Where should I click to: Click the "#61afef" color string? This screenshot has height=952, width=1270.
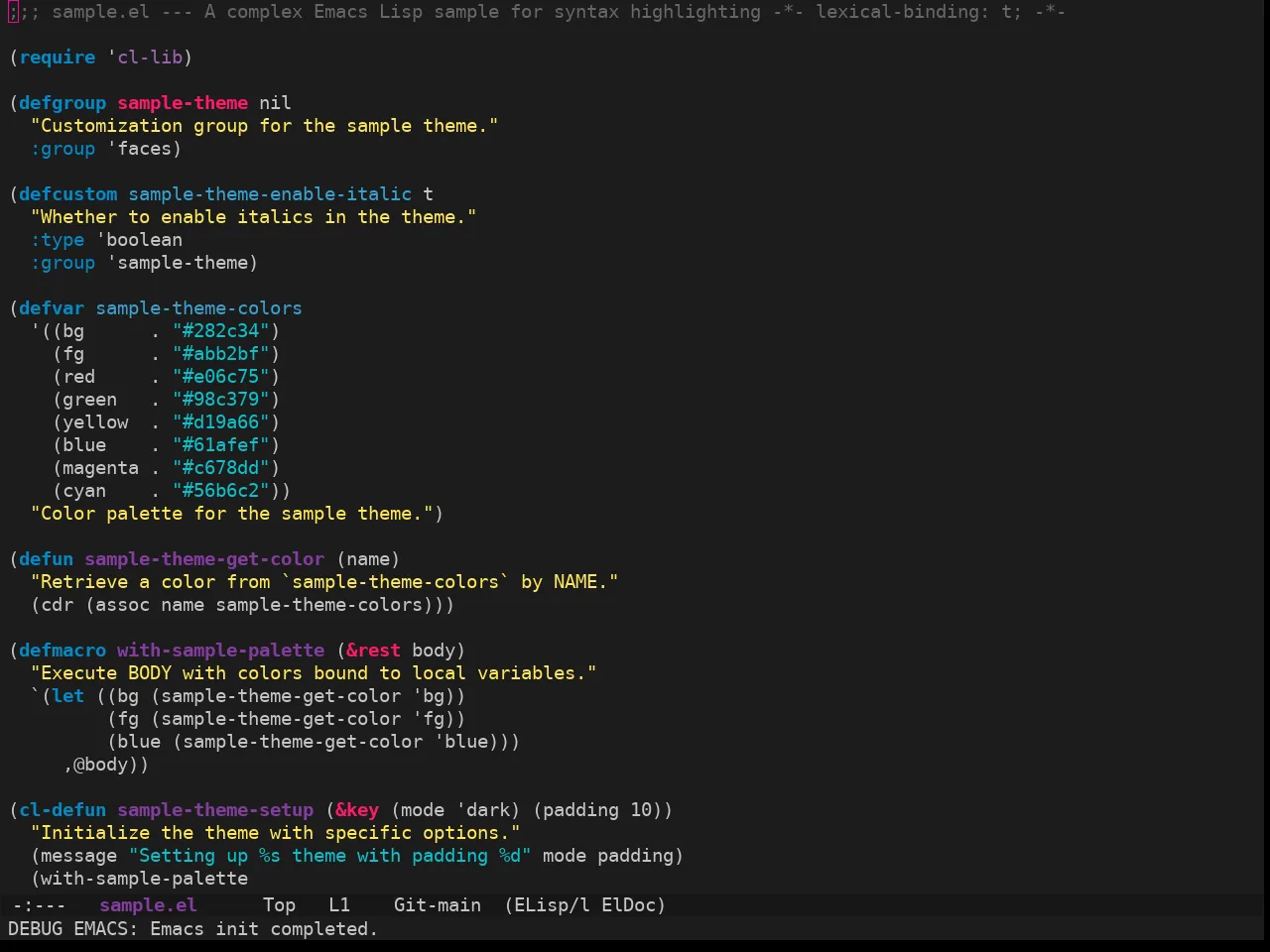(221, 445)
